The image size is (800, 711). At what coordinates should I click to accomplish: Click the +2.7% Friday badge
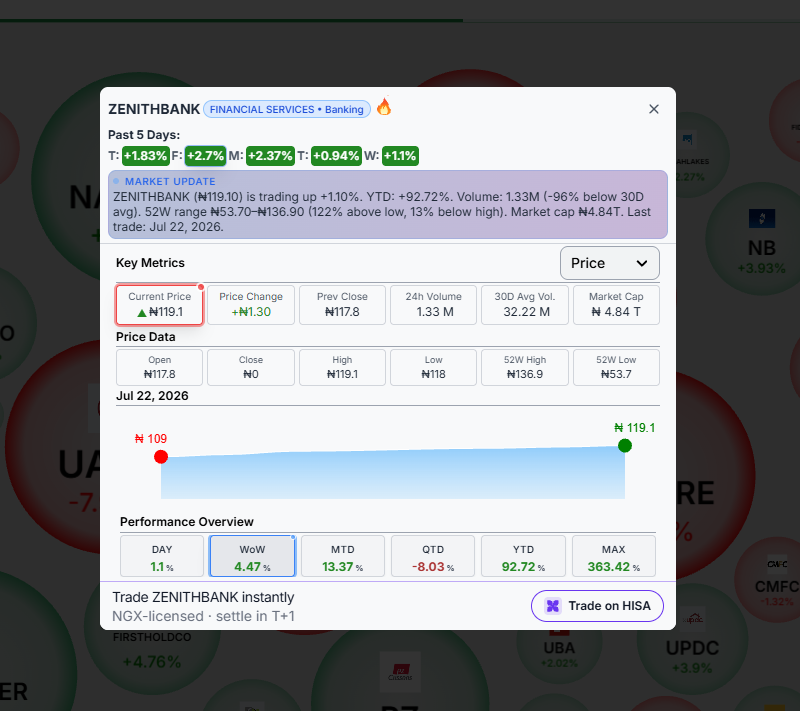point(205,156)
